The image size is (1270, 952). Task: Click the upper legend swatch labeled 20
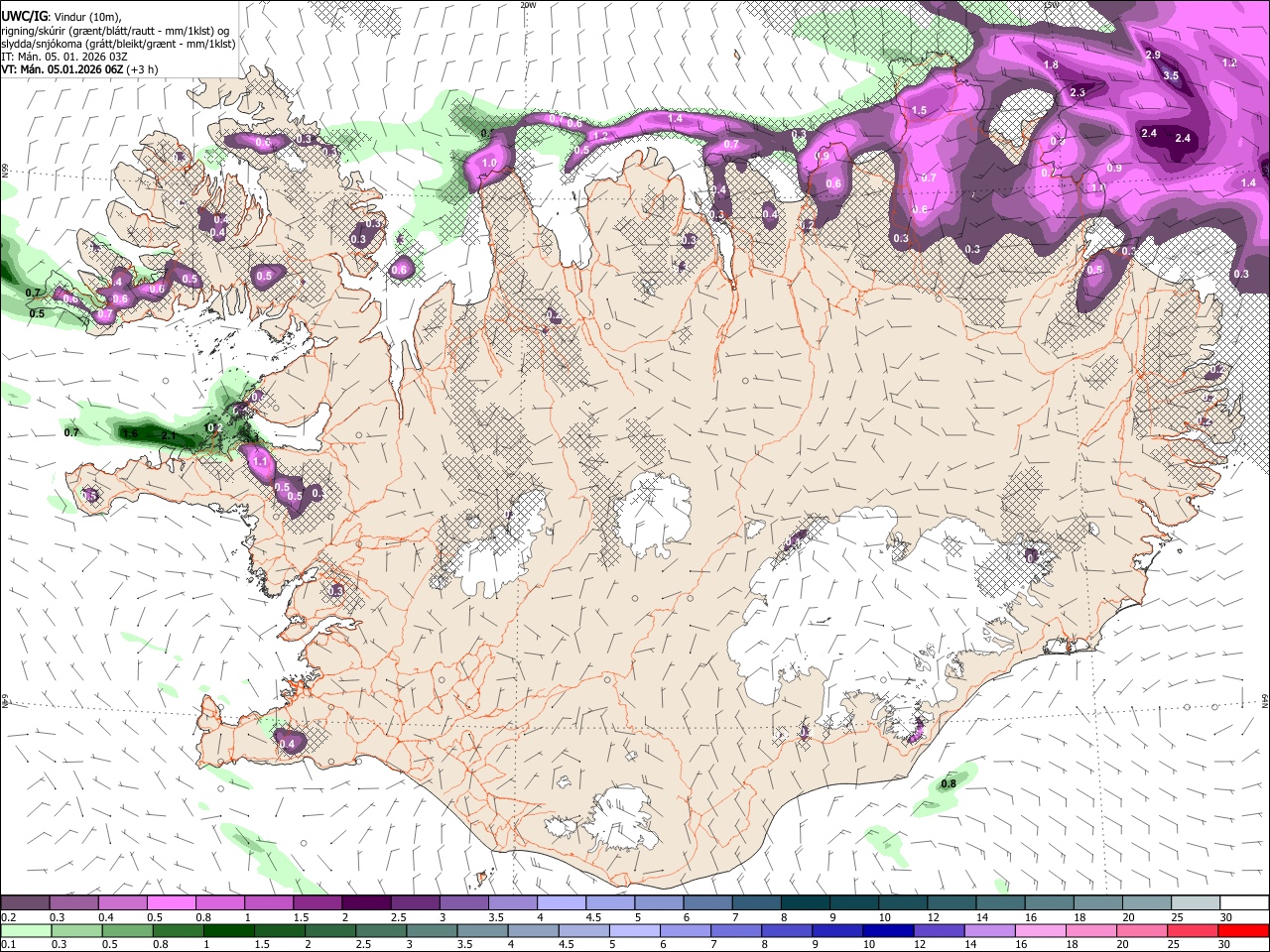pos(1146,902)
